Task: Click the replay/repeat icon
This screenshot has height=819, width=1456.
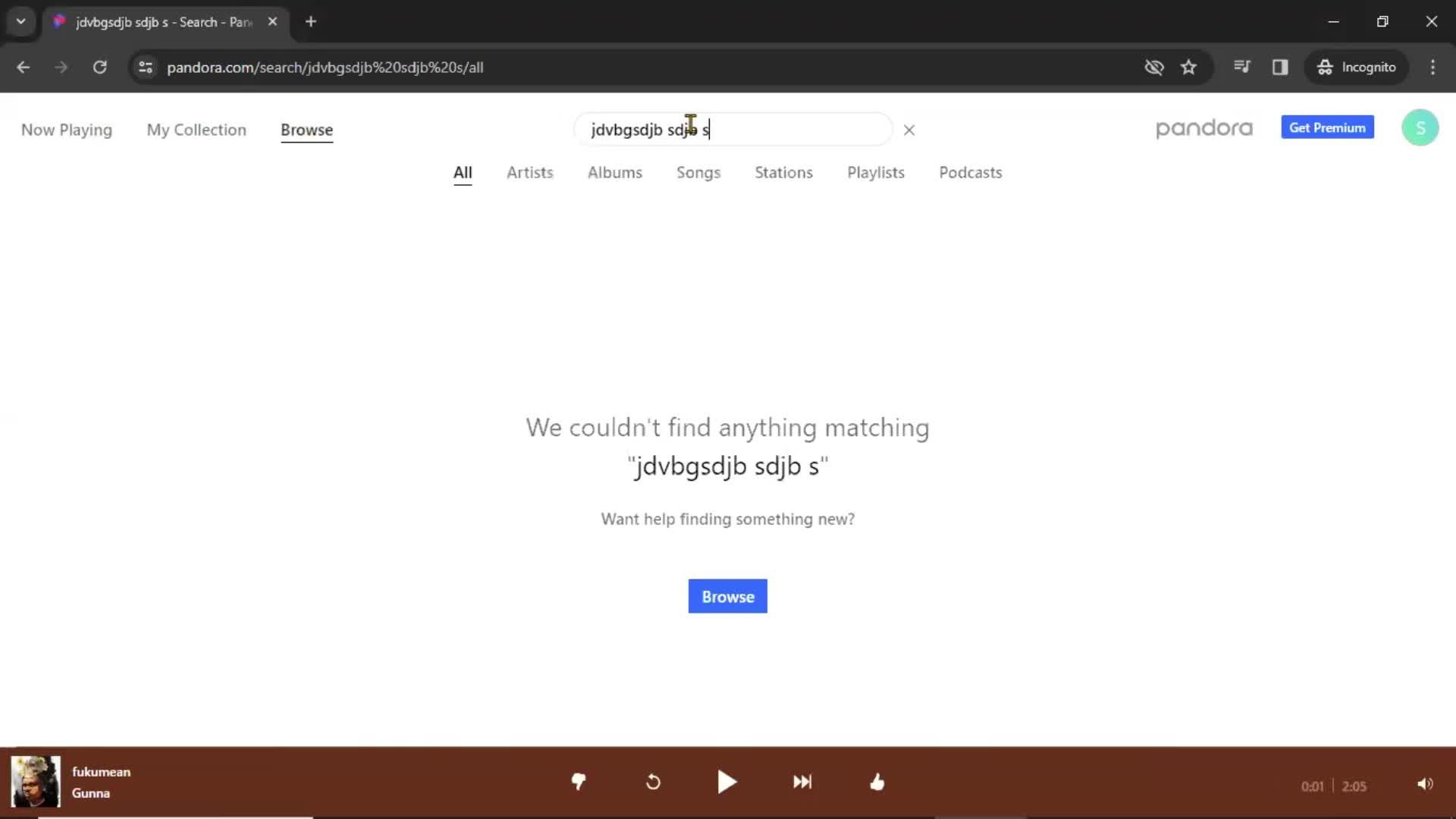Action: 652,783
